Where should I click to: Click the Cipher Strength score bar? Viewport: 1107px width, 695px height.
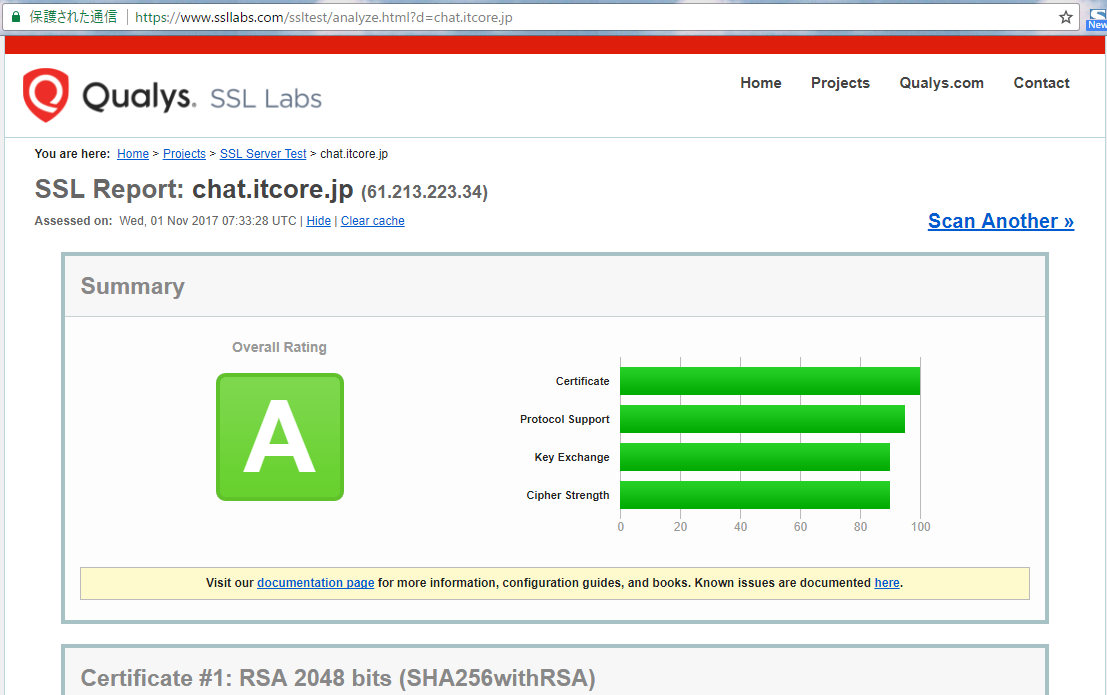point(755,495)
